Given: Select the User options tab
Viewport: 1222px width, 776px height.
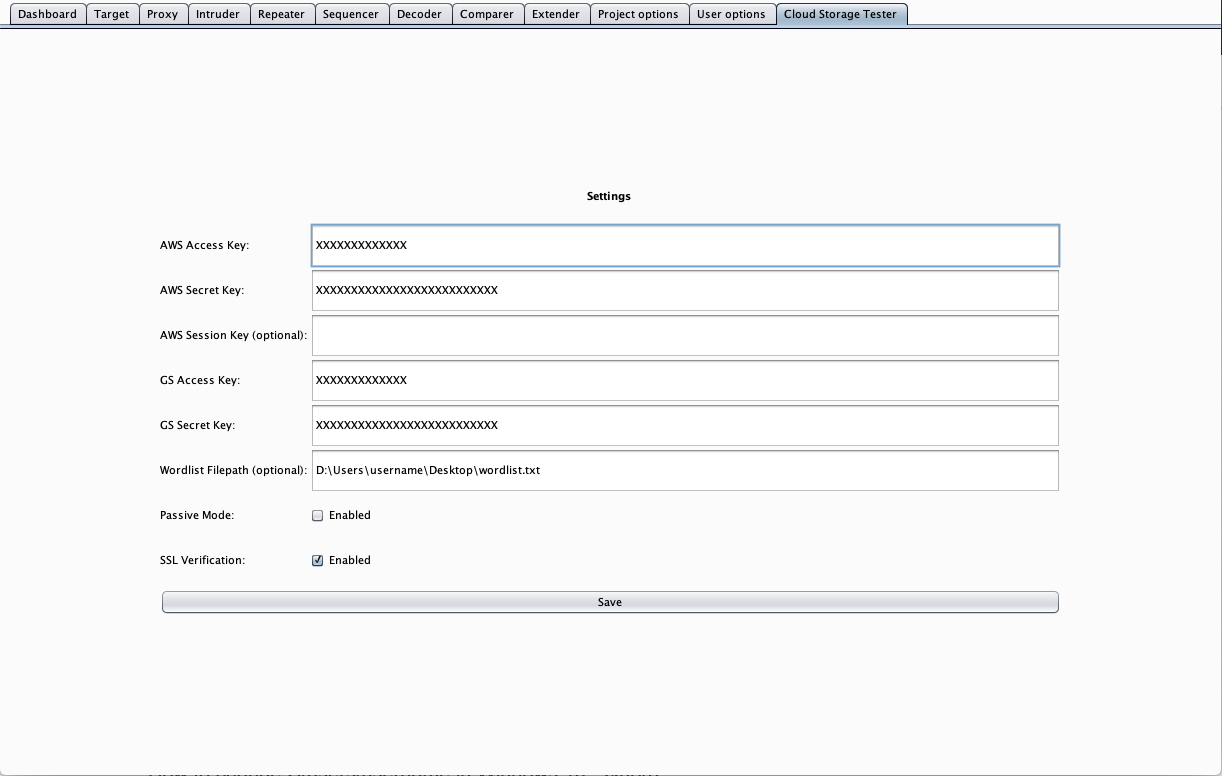Looking at the screenshot, I should 731,14.
